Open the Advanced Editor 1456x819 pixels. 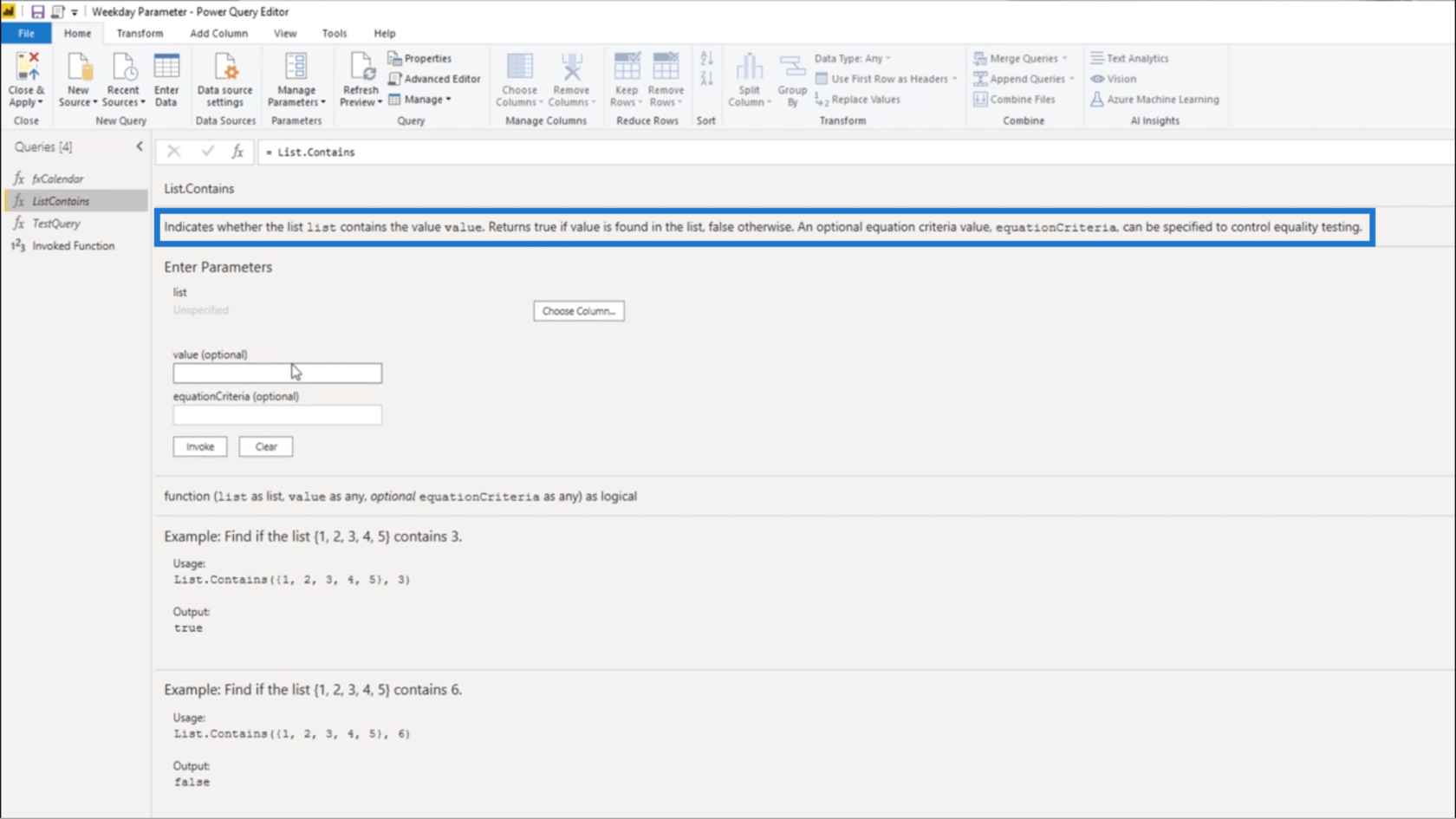(434, 79)
